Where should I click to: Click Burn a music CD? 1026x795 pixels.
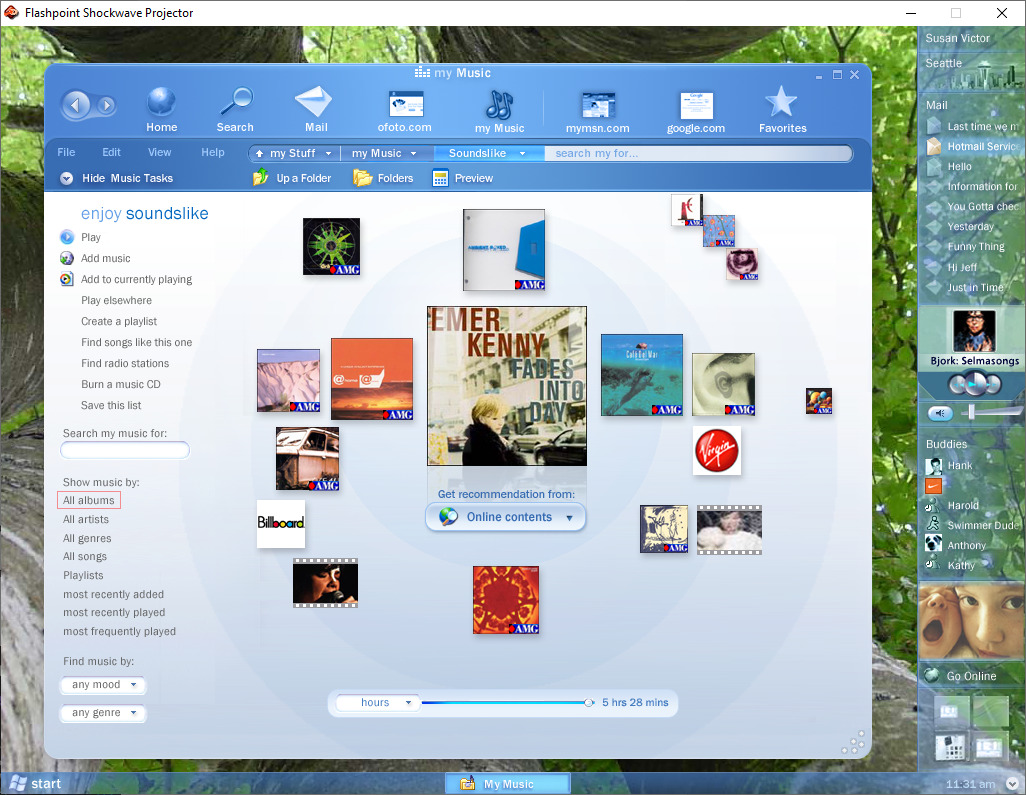pyautogui.click(x=120, y=384)
